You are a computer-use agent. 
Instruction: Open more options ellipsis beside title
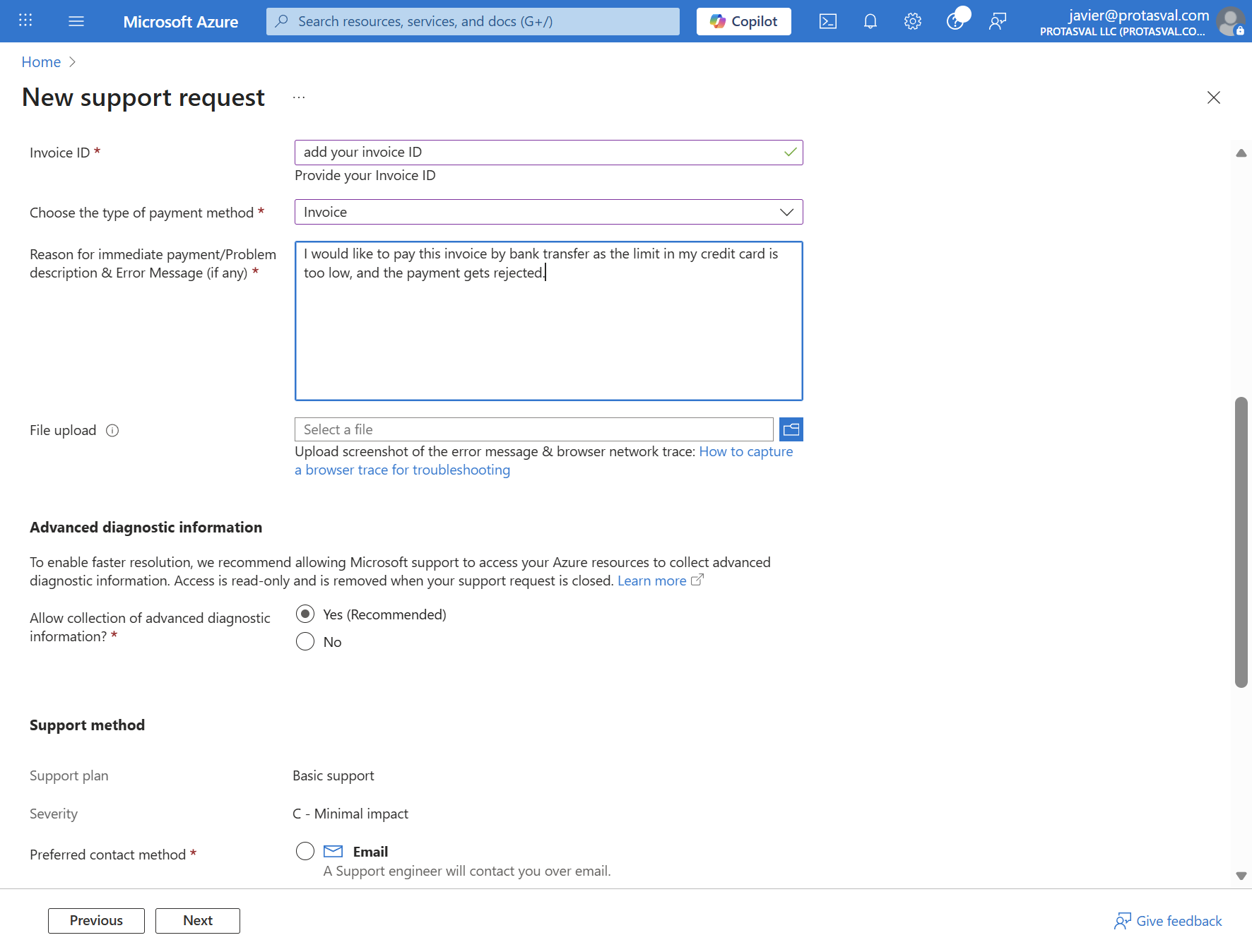[x=299, y=97]
